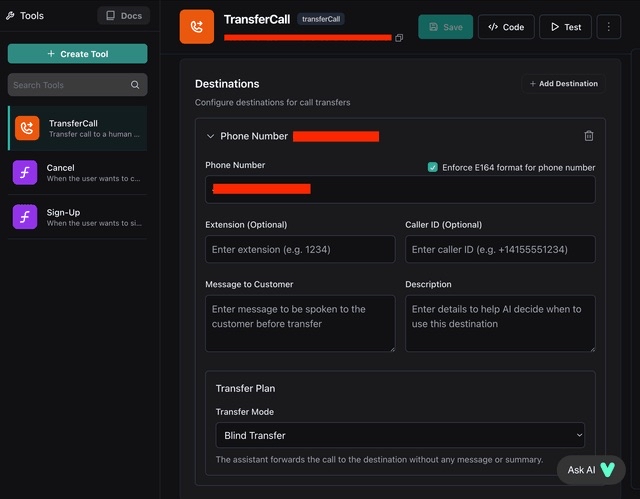Click the Transfer Plan heading
Image resolution: width=640 pixels, height=499 pixels.
pyautogui.click(x=245, y=388)
